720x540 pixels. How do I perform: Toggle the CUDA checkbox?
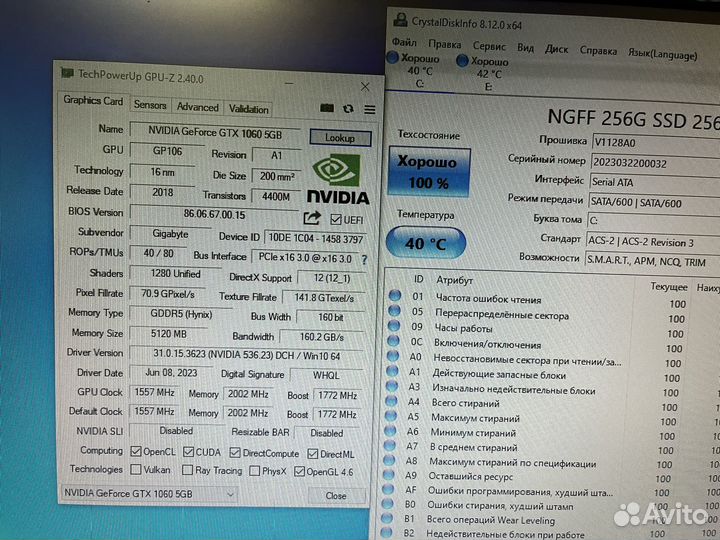tap(188, 452)
